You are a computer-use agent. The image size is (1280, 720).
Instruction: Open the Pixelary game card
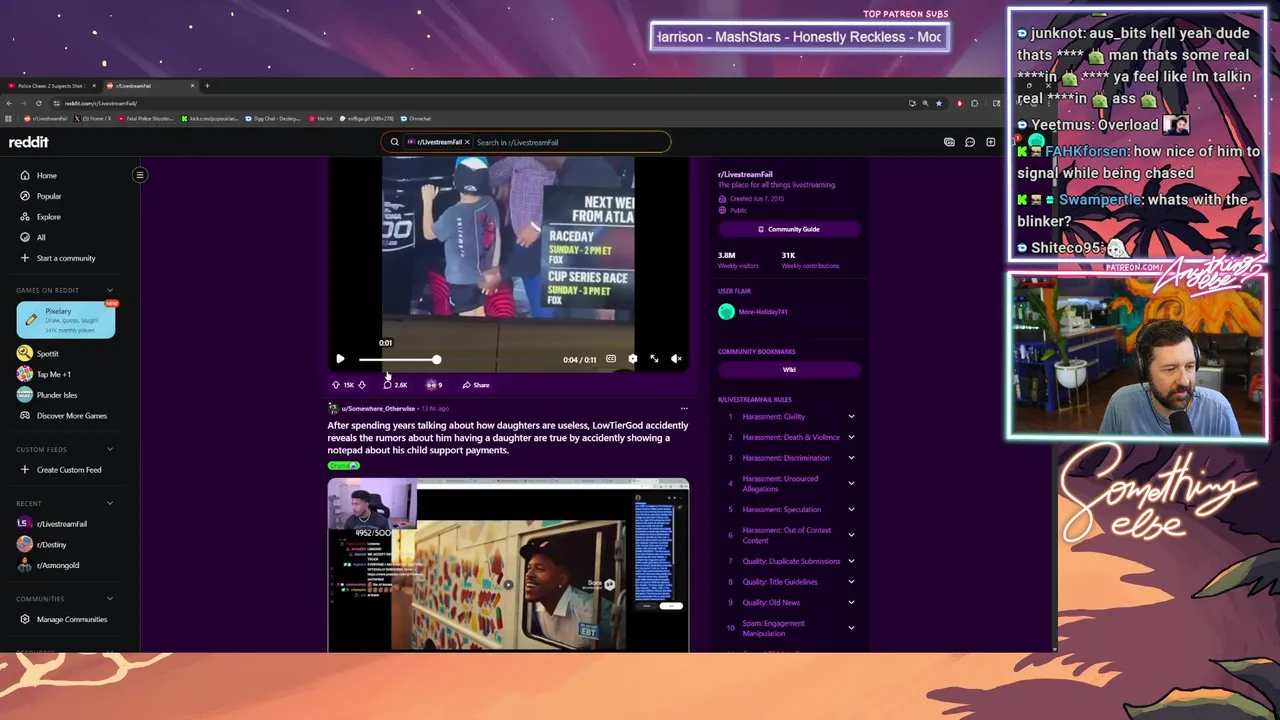coord(66,319)
